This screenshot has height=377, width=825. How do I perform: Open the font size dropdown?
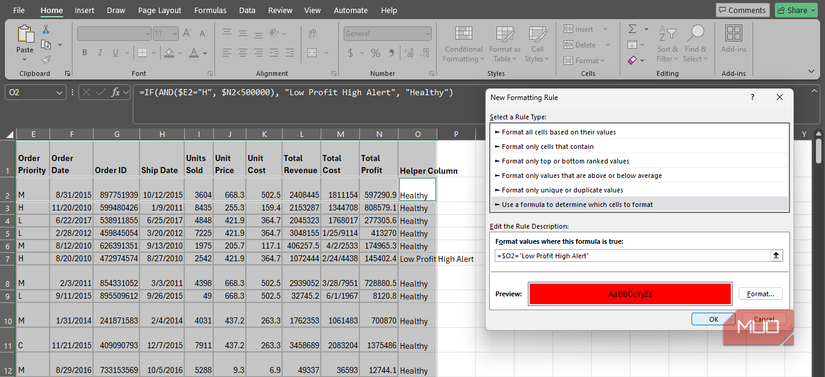174,34
